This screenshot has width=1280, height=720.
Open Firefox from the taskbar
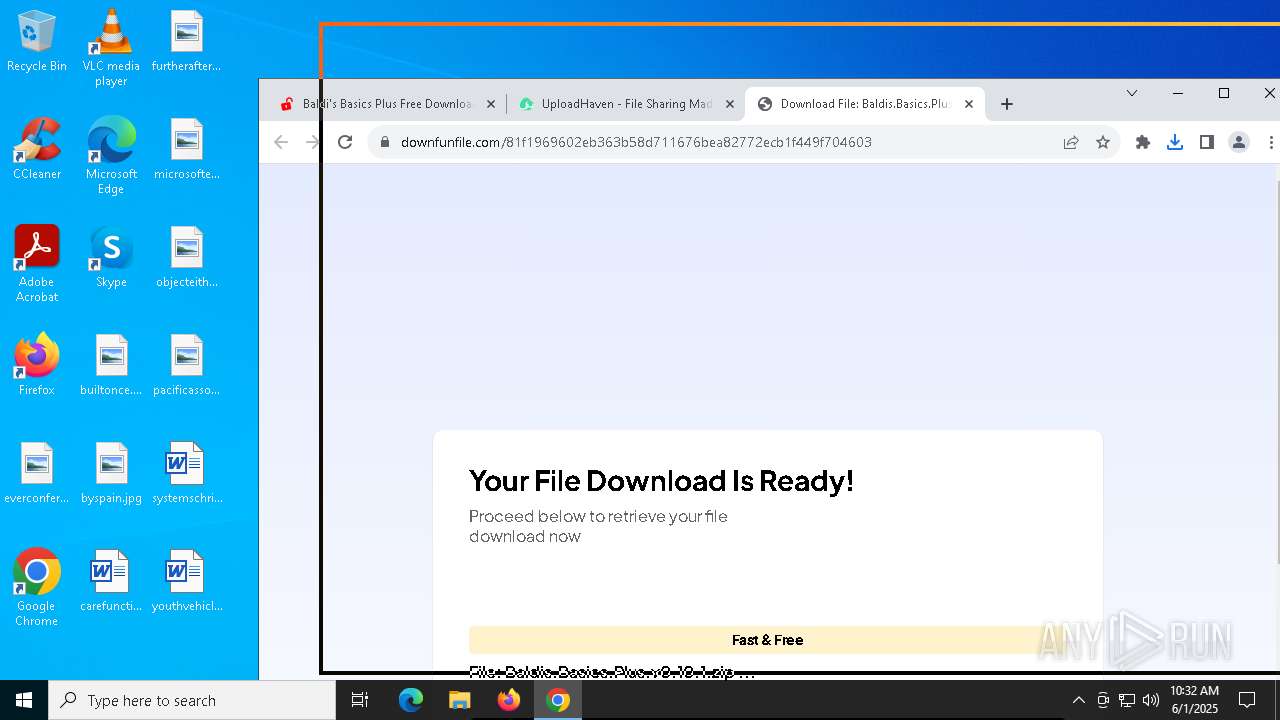509,700
